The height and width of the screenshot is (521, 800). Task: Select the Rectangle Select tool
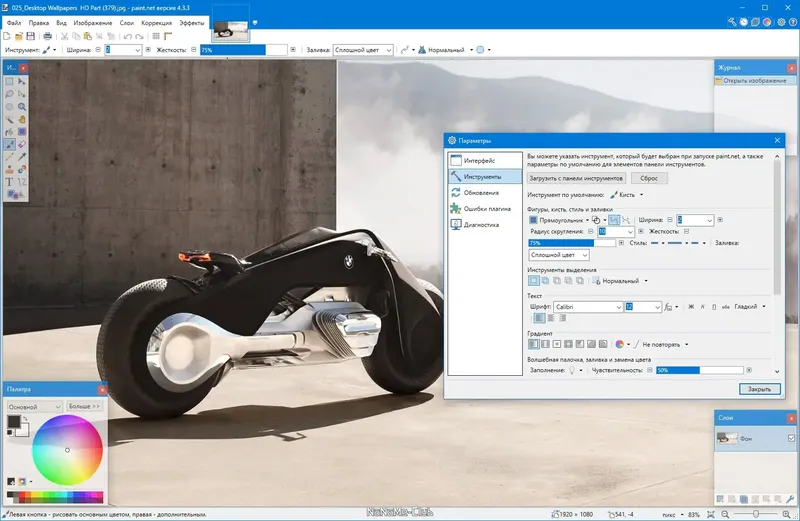click(x=9, y=81)
